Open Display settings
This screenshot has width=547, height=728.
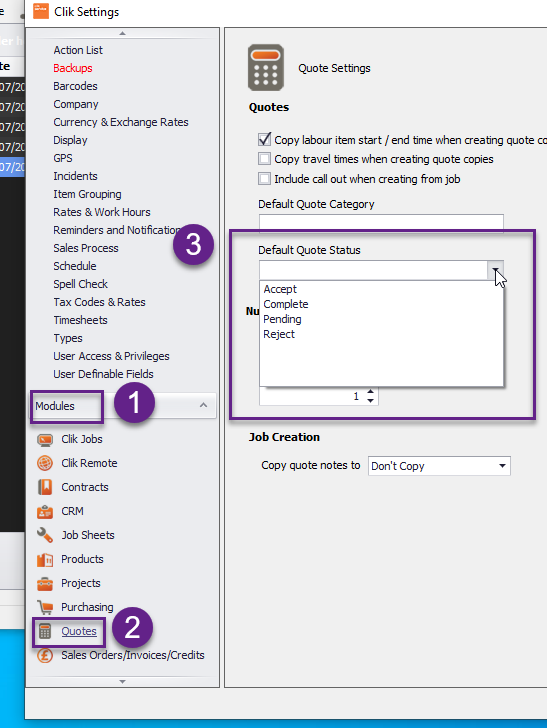(x=70, y=140)
